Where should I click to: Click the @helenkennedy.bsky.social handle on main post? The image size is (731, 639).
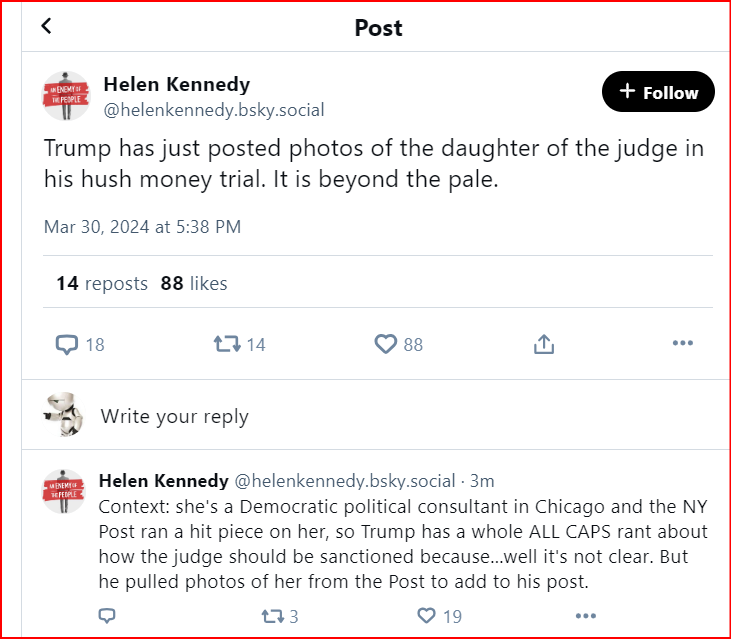click(214, 110)
